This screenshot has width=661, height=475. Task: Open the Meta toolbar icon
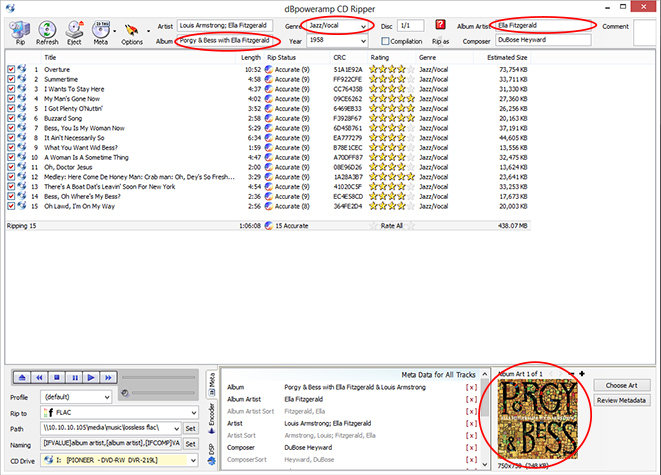[x=100, y=33]
